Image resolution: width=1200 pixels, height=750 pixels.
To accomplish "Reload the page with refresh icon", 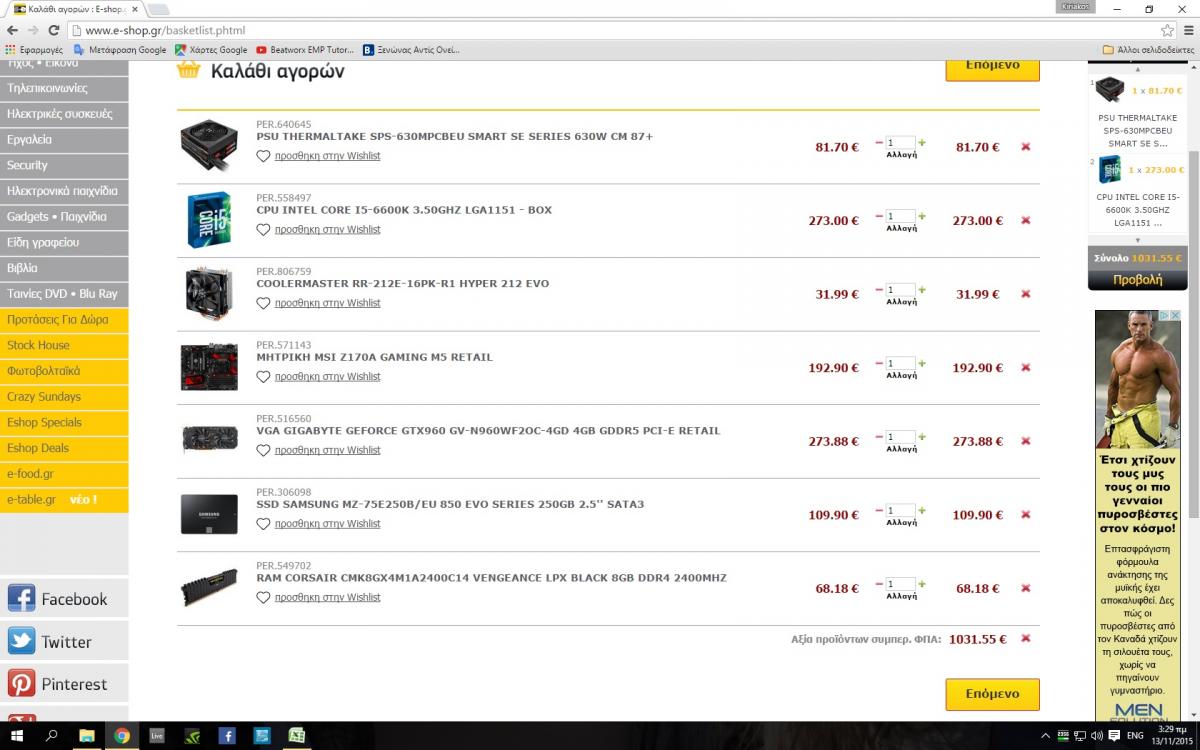I will [x=55, y=30].
